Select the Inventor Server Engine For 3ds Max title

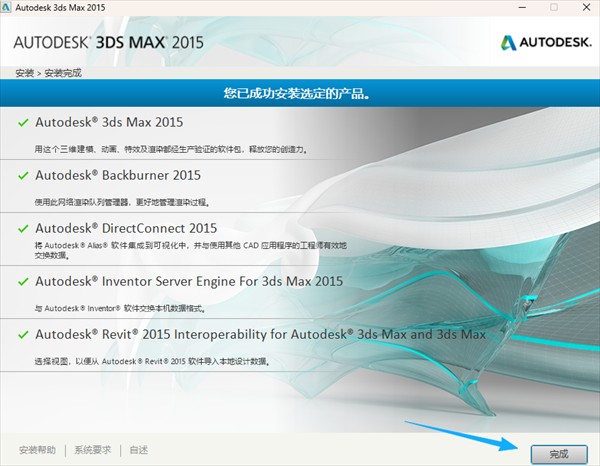(x=189, y=282)
